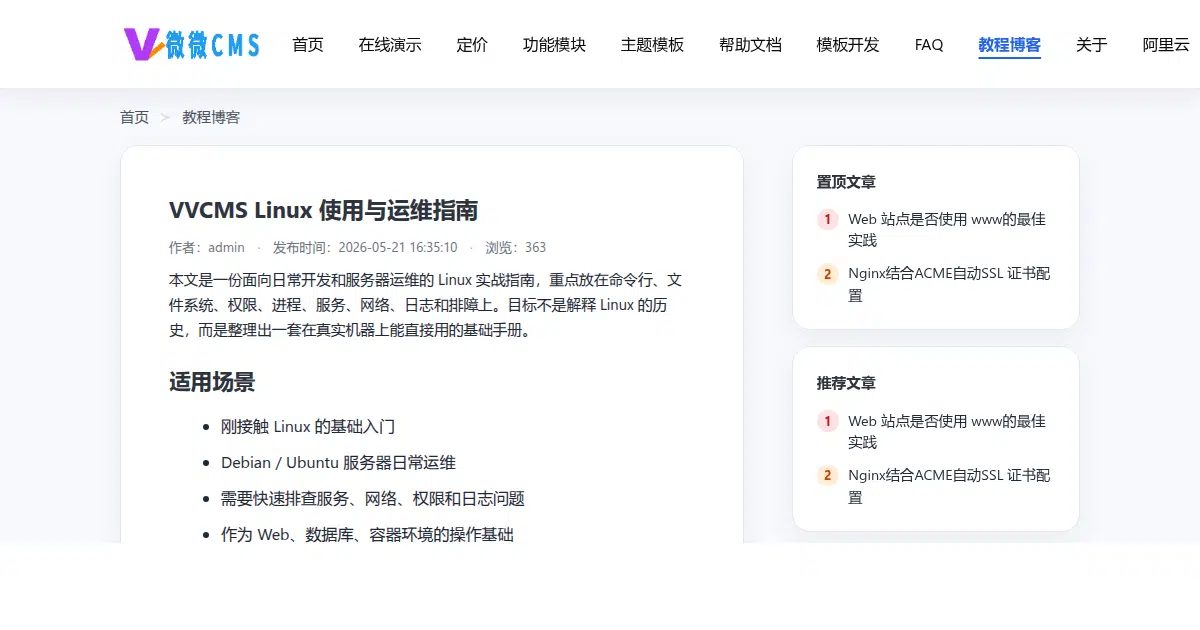Open the 阿里云 nav link
This screenshot has height=630, width=1200.
1166,45
